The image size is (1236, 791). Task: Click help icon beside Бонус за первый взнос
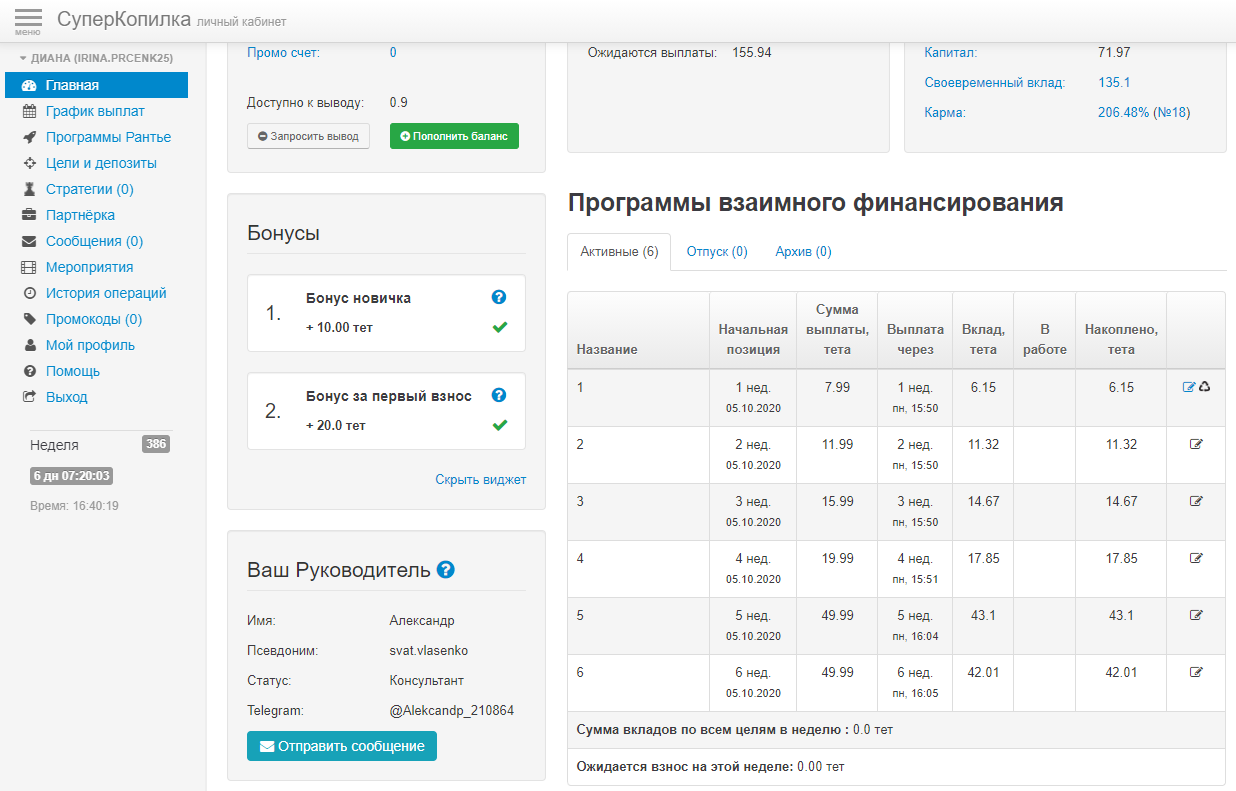(499, 396)
